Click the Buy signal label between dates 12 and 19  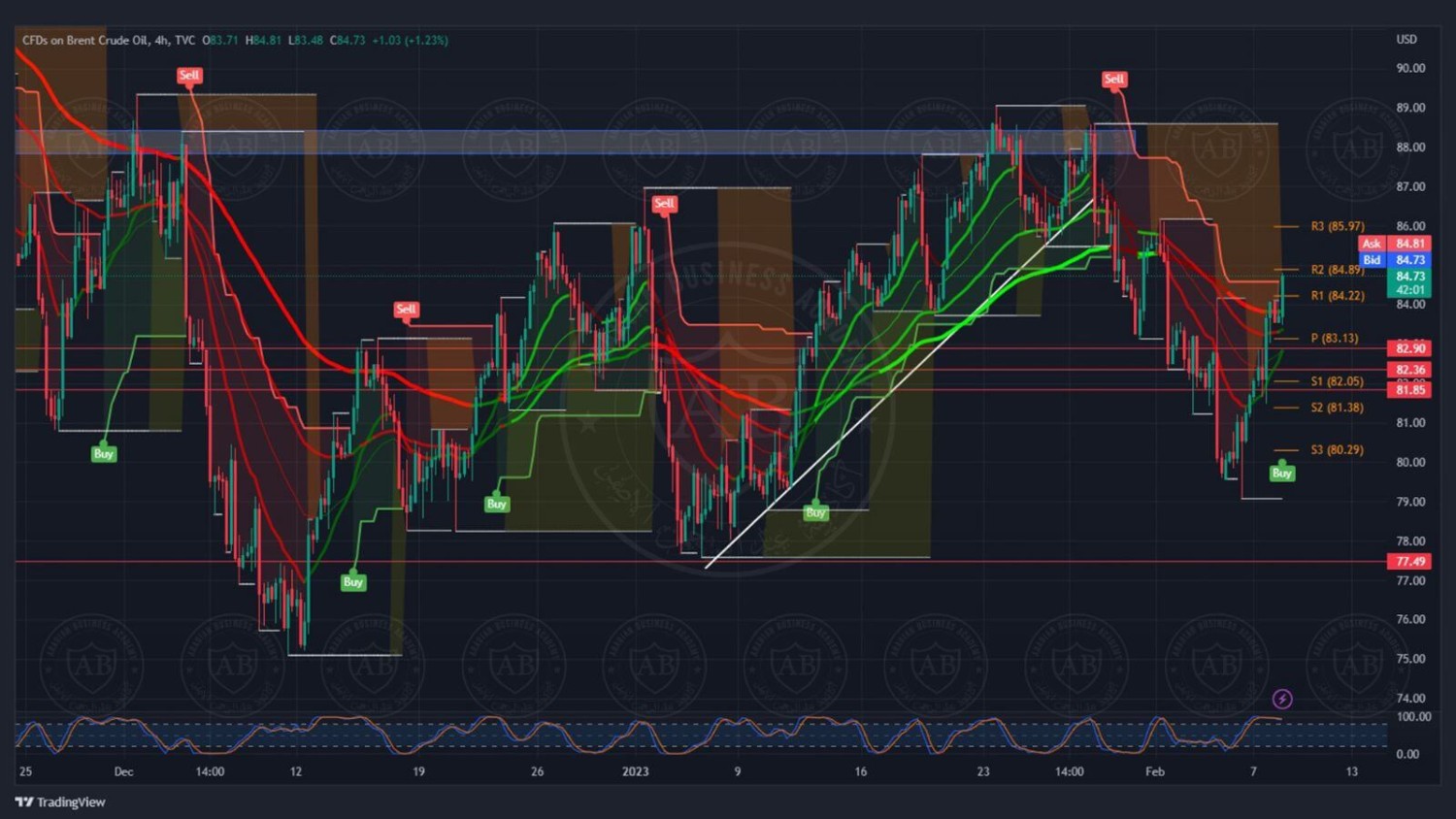point(353,582)
